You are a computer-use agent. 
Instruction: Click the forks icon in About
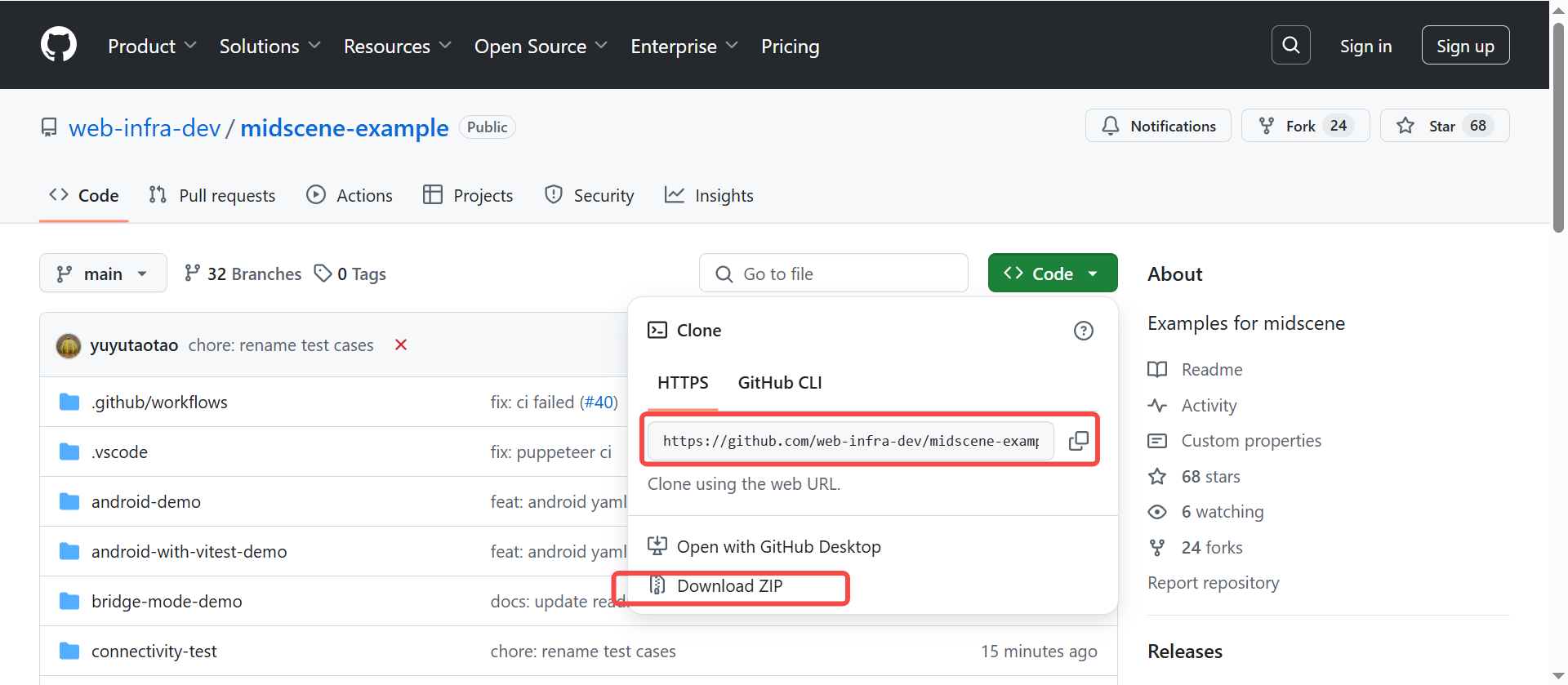click(1157, 547)
